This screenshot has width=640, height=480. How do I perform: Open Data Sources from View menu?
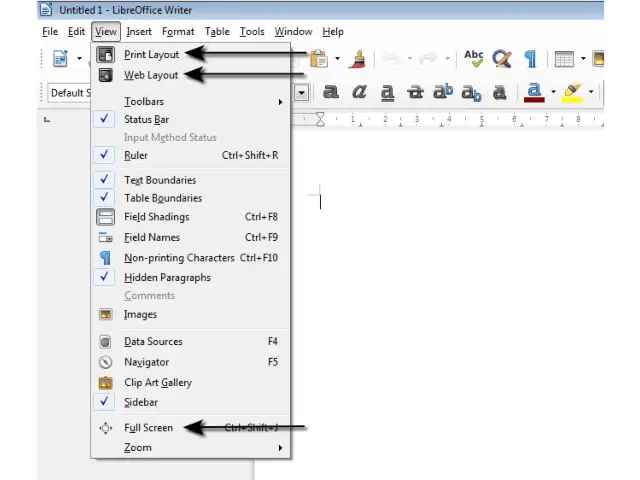[190, 341]
